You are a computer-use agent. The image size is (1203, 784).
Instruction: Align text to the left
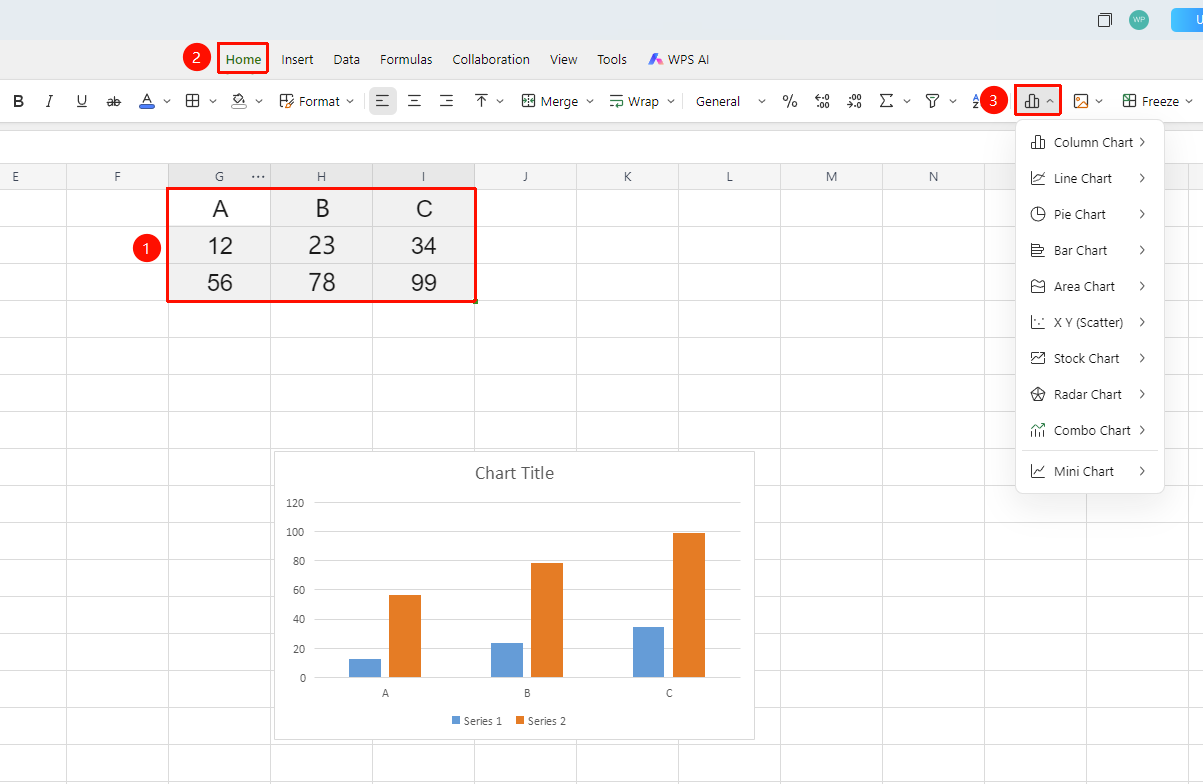click(x=382, y=101)
